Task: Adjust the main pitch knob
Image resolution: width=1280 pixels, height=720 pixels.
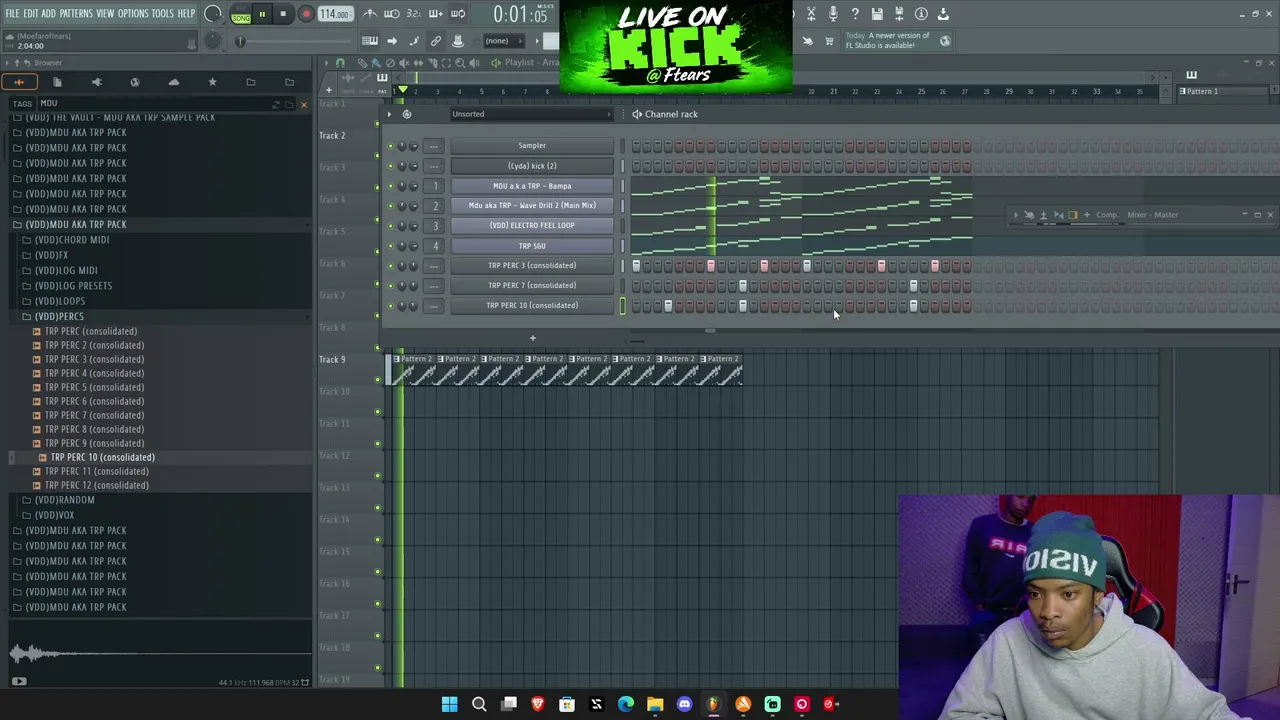Action: [213, 41]
